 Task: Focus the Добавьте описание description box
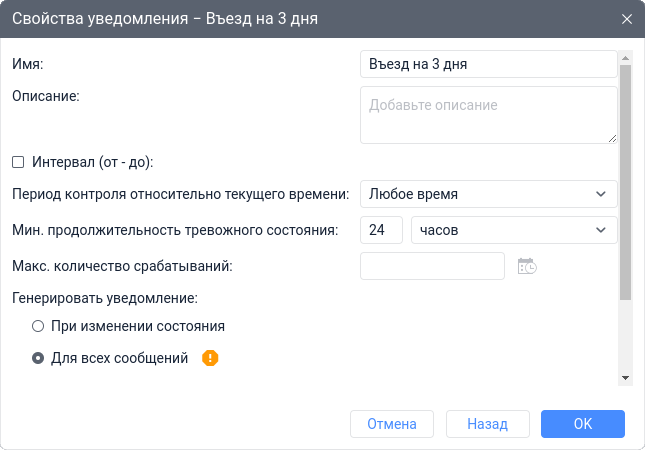488,115
